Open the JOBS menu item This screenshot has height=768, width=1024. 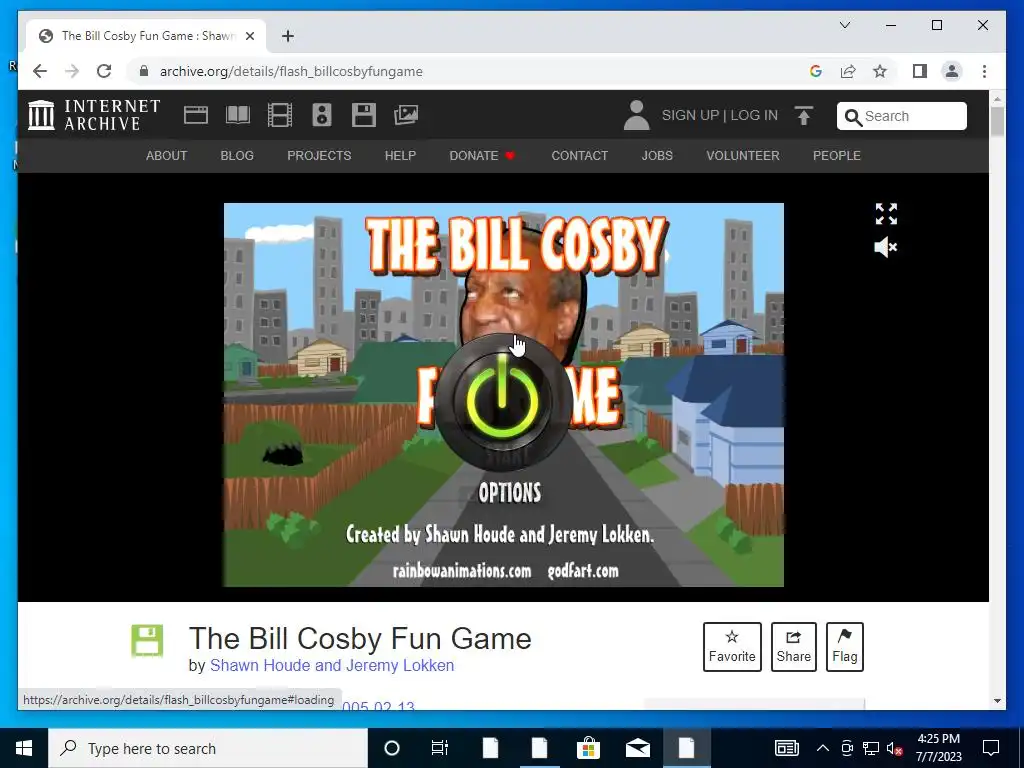pyautogui.click(x=657, y=155)
